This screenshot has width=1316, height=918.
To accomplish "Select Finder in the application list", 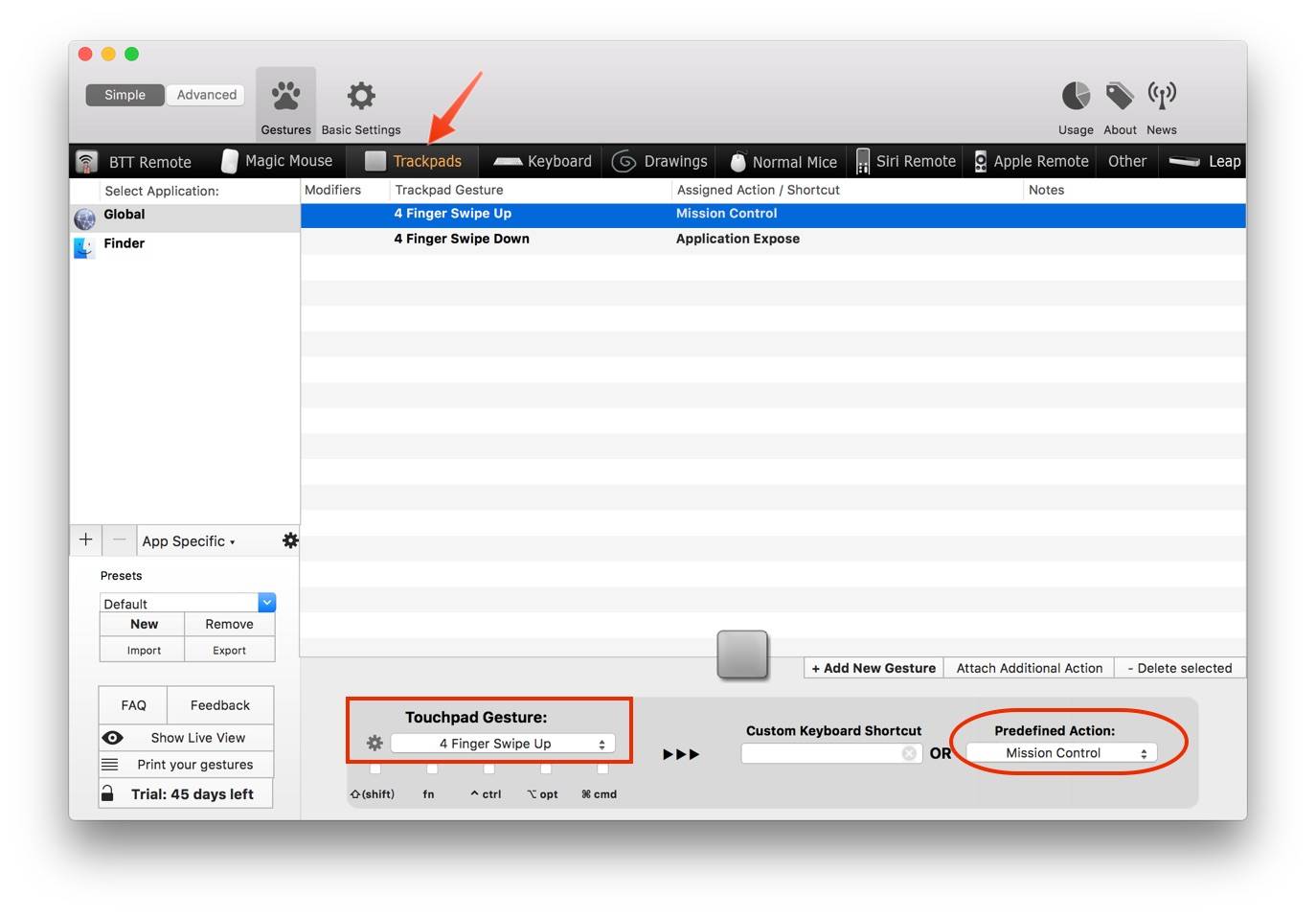I will tap(185, 245).
